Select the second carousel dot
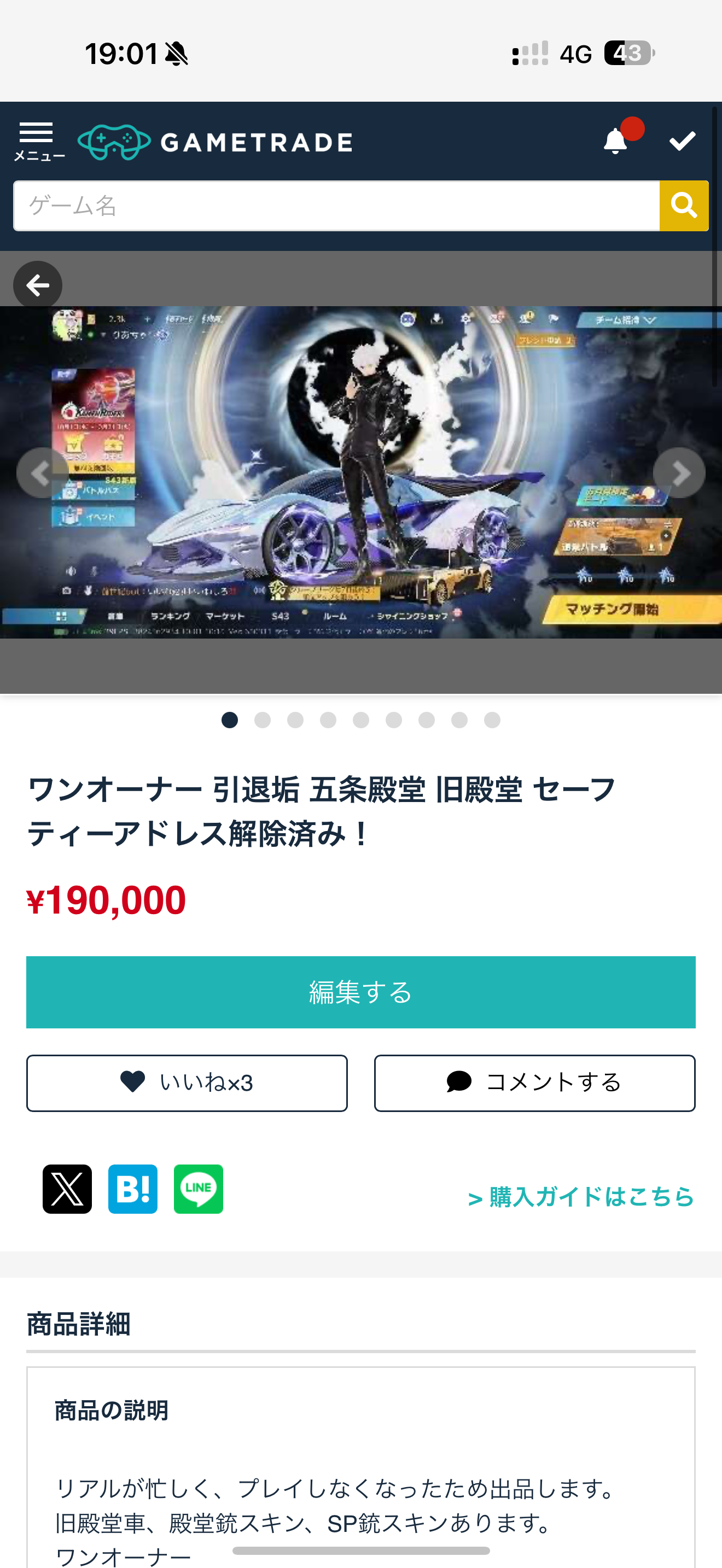The image size is (722, 1568). click(x=263, y=720)
